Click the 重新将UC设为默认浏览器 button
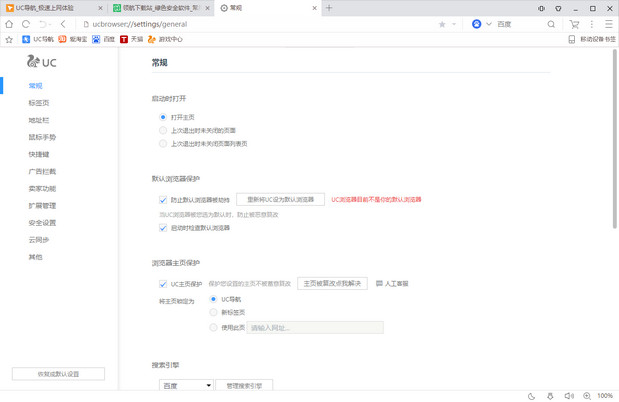This screenshot has width=619, height=402. pyautogui.click(x=280, y=199)
